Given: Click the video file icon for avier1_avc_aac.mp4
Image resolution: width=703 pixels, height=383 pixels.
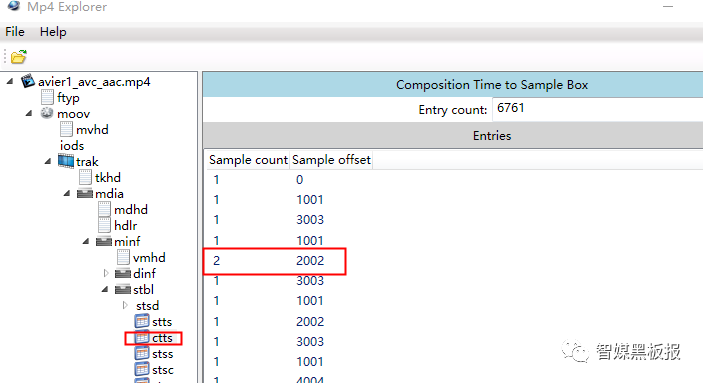Looking at the screenshot, I should point(28,81).
